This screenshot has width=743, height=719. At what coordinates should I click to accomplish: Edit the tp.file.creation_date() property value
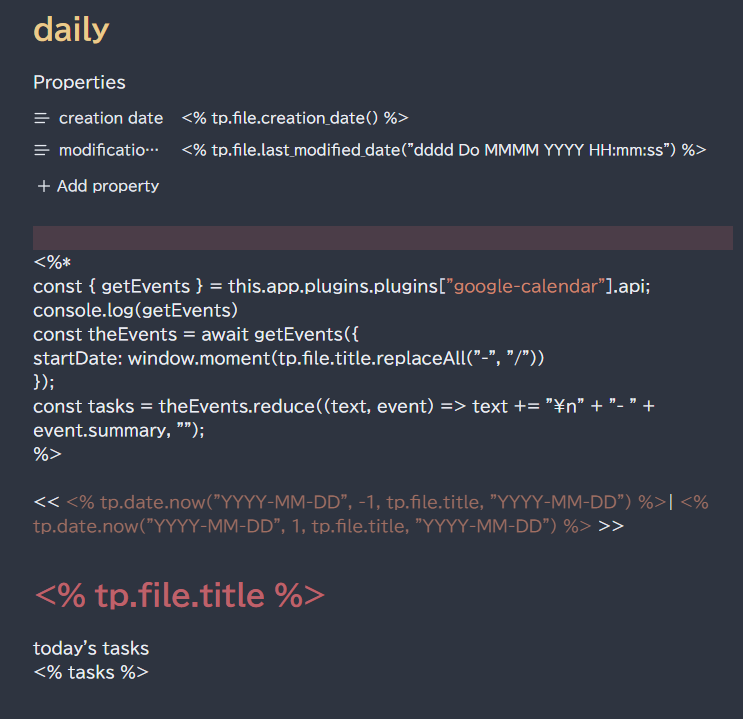tap(295, 118)
